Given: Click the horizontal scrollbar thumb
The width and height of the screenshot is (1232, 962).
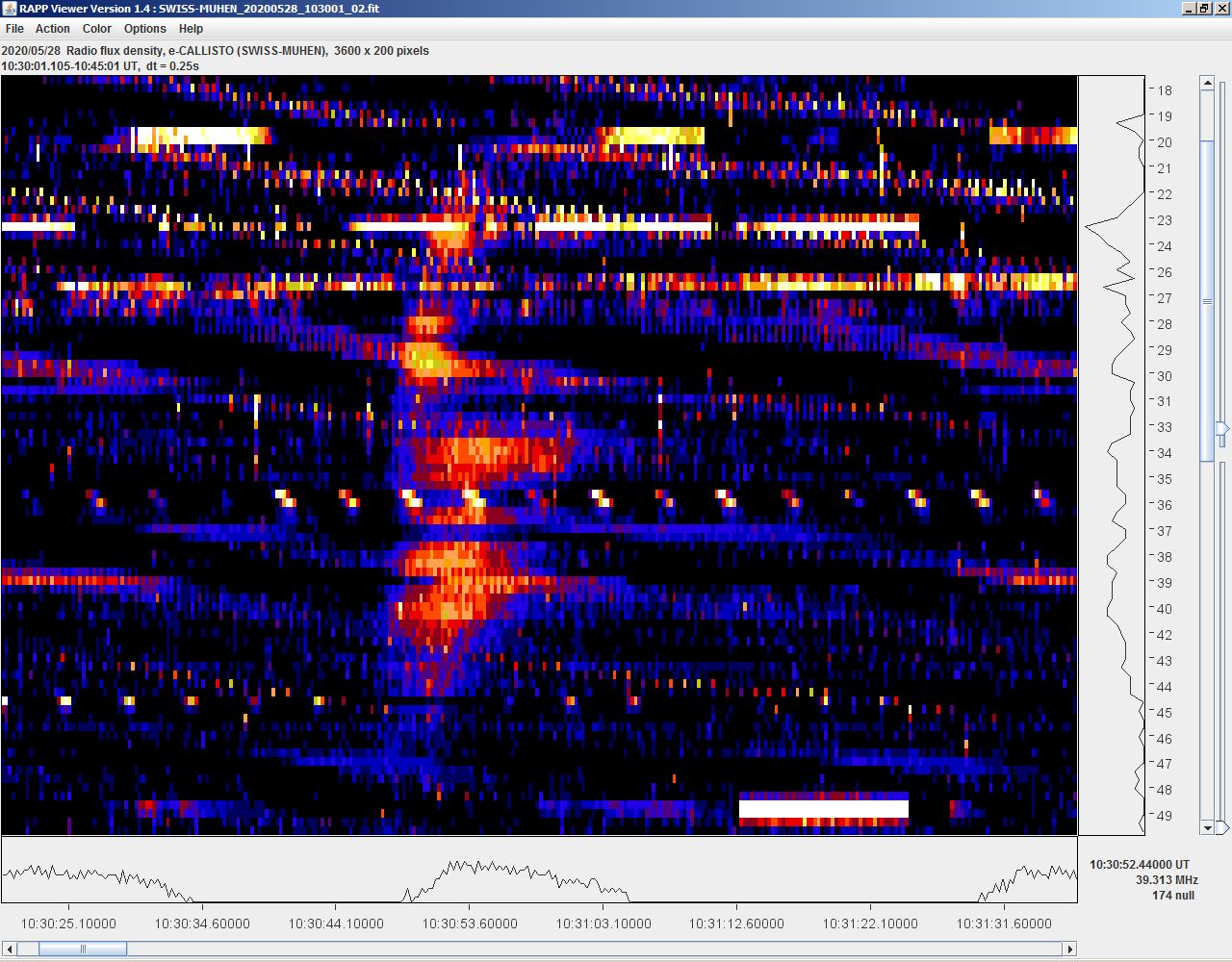Looking at the screenshot, I should click(83, 949).
